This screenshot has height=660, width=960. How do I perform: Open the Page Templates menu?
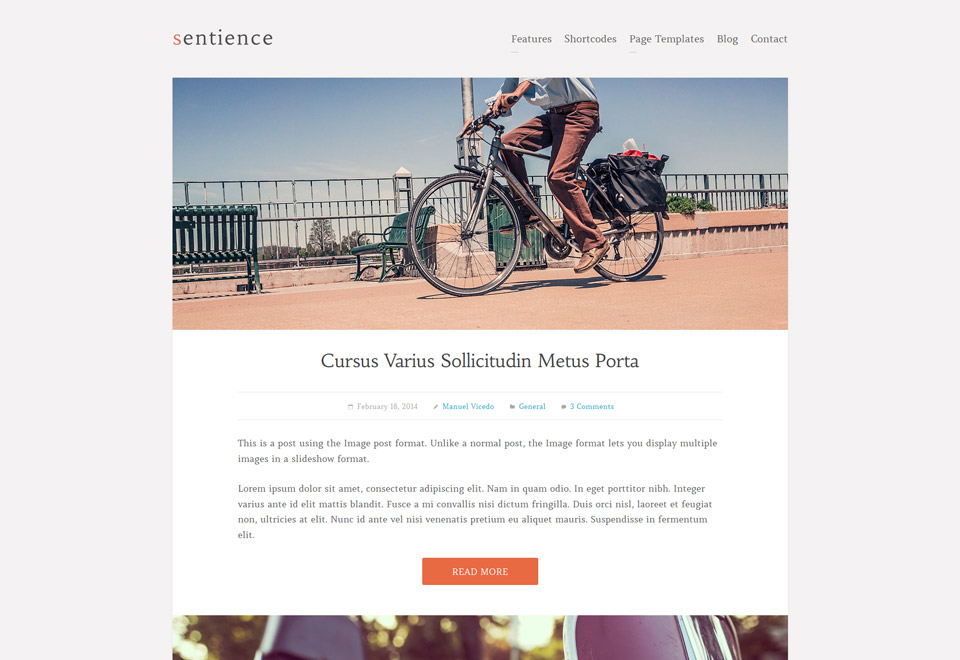[667, 39]
